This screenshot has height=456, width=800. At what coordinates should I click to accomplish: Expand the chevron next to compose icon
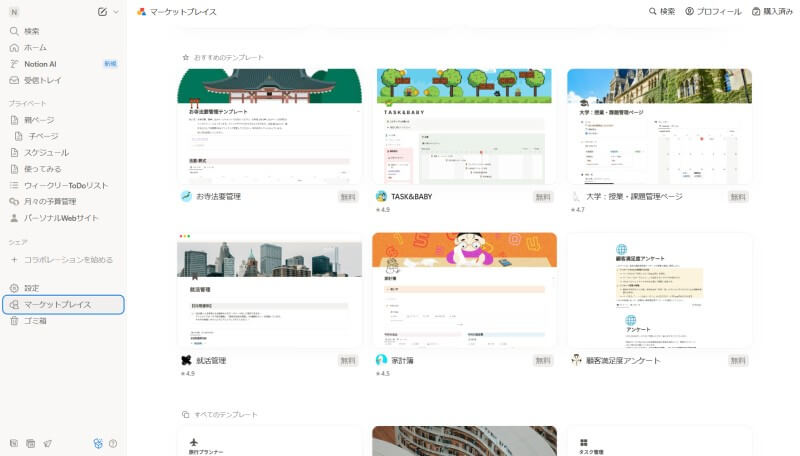coord(116,12)
